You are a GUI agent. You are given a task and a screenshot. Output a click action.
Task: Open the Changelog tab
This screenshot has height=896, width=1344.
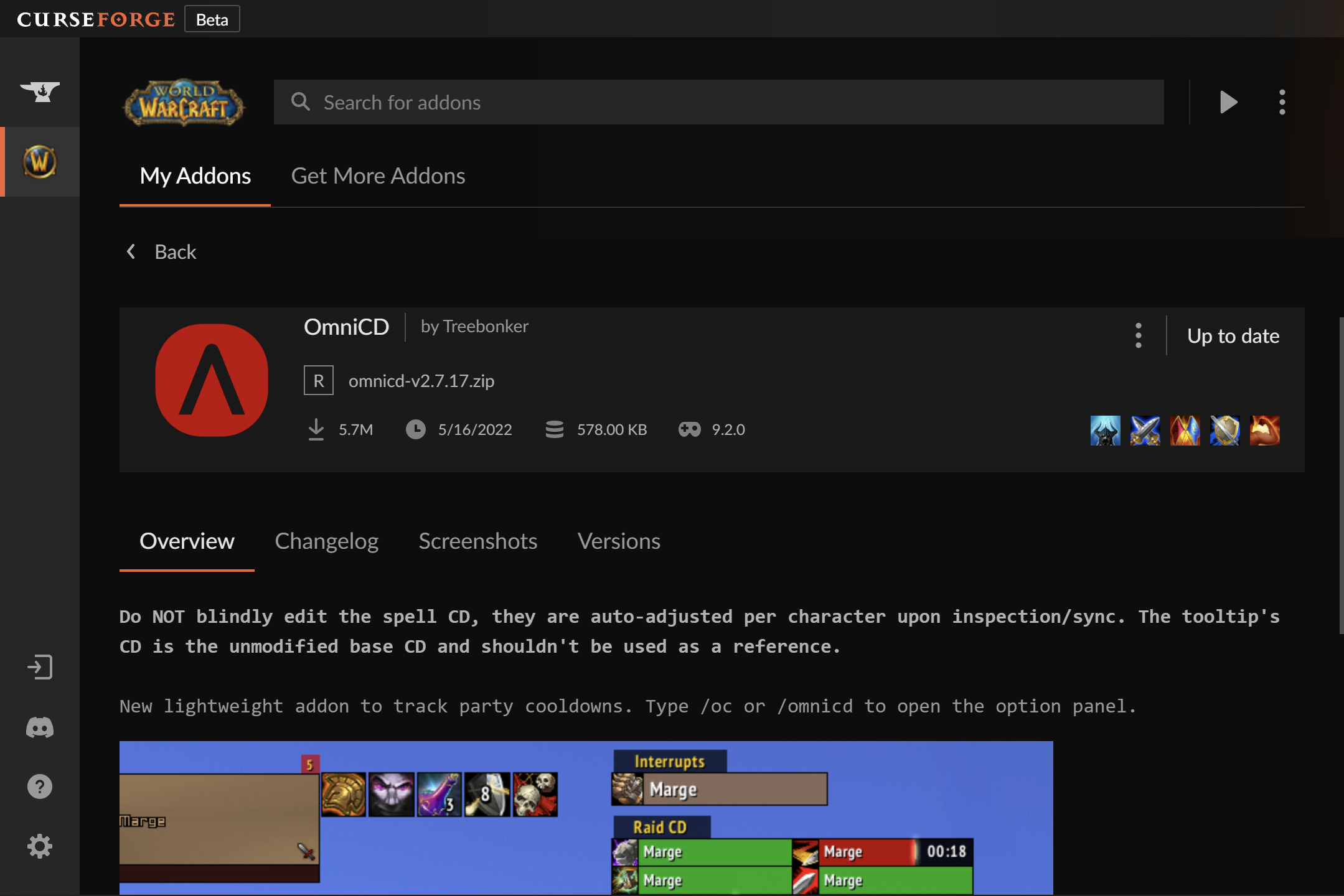click(x=327, y=541)
